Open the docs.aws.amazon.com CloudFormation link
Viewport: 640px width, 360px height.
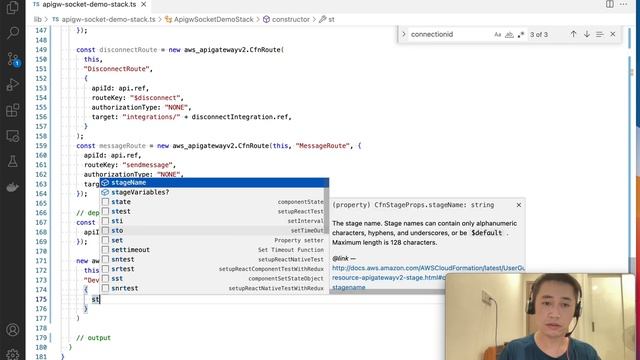point(428,268)
